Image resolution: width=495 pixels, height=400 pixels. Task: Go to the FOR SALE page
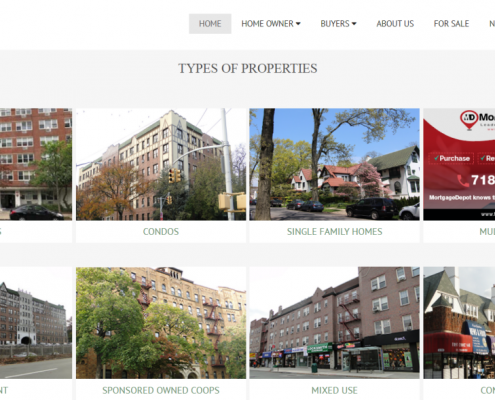(x=451, y=24)
